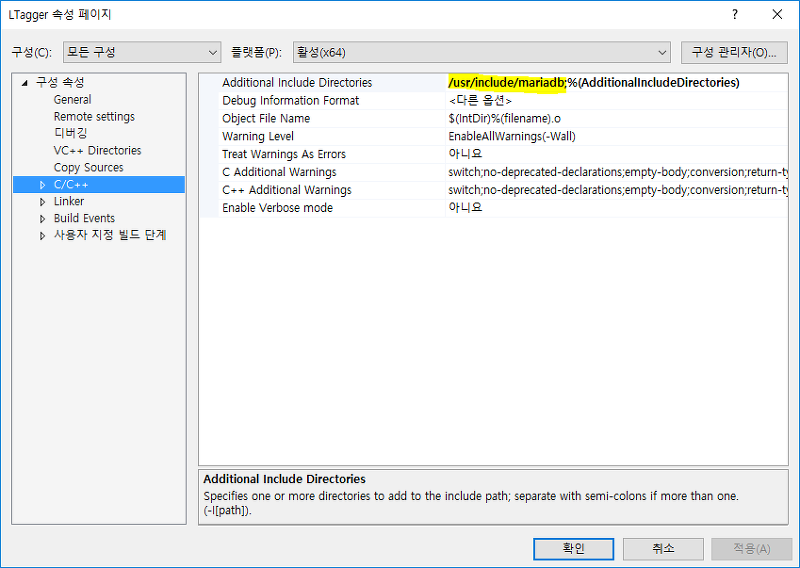Expand the Linker node arrow

pyautogui.click(x=43, y=202)
